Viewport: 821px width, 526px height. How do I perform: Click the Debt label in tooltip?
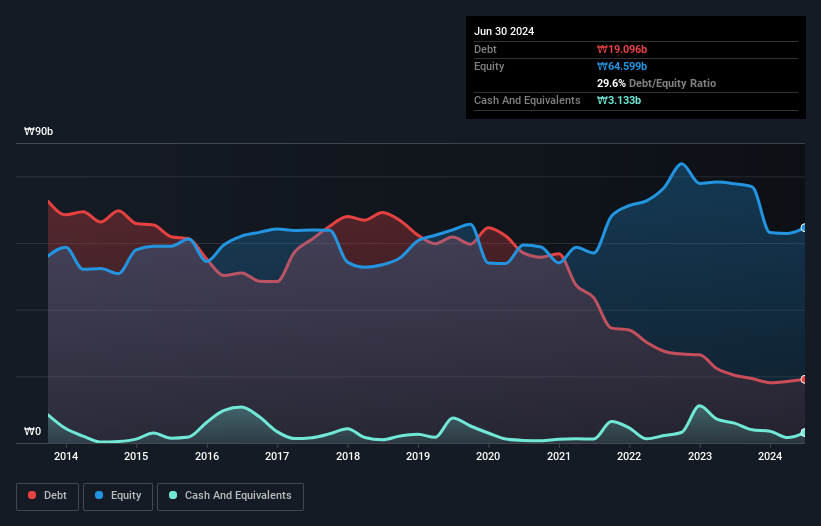(485, 49)
